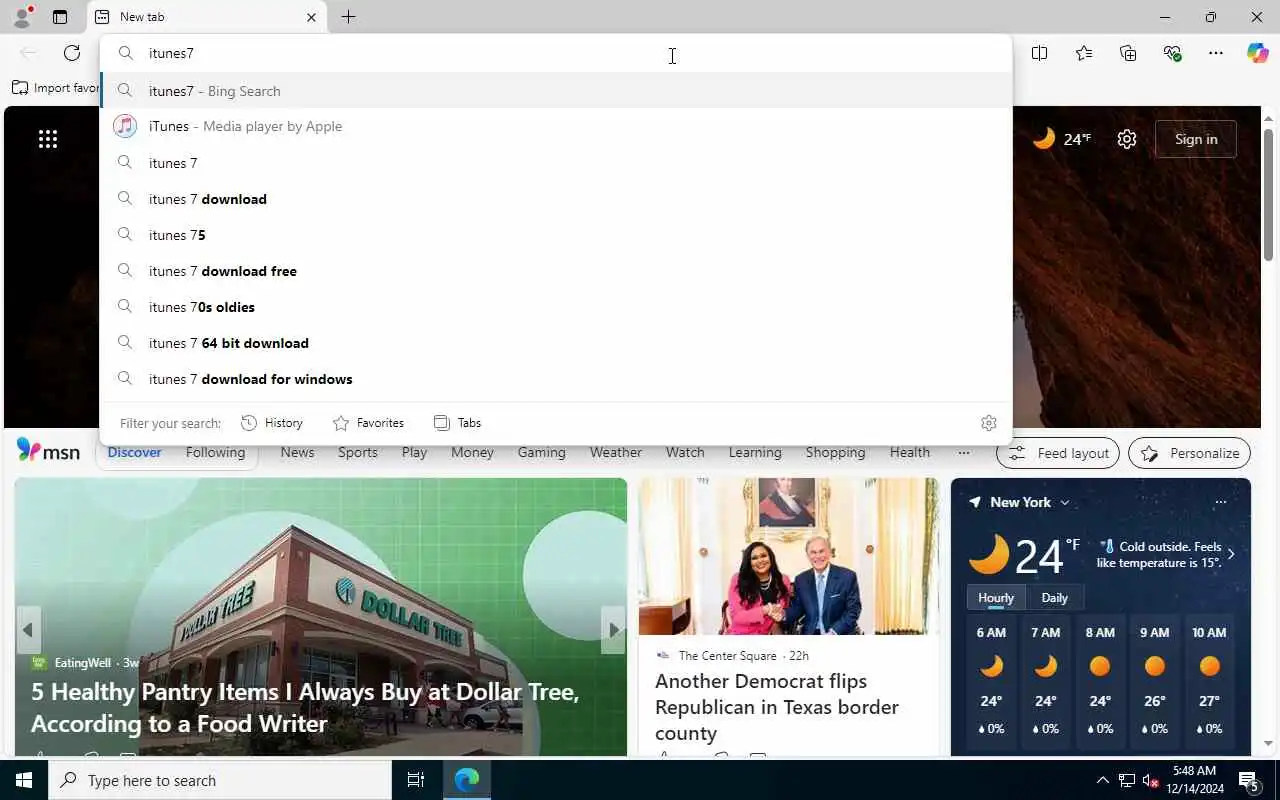This screenshot has height=800, width=1280.
Task: Open split screen icon in toolbar
Action: click(1039, 53)
